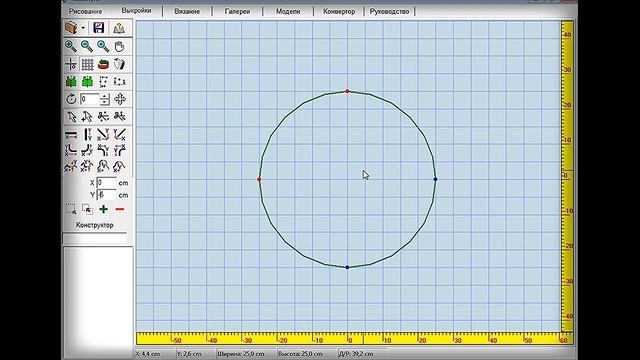Select the second curve tool
This screenshot has width=640, height=360.
(x=87, y=151)
